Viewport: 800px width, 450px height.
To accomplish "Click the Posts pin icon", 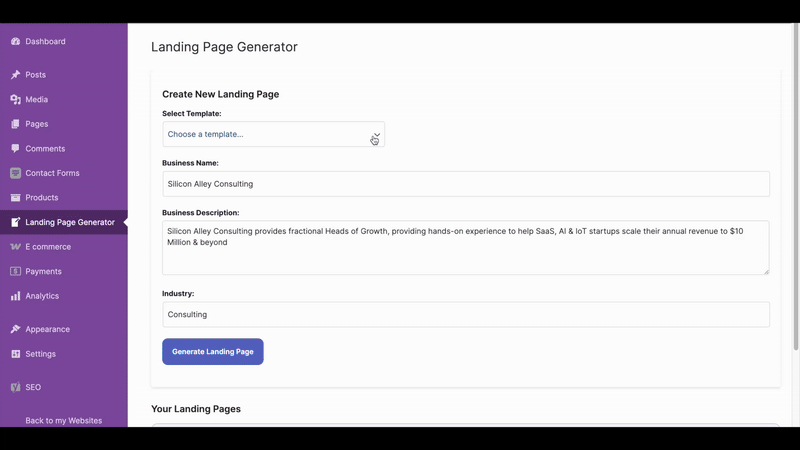I will tap(15, 74).
